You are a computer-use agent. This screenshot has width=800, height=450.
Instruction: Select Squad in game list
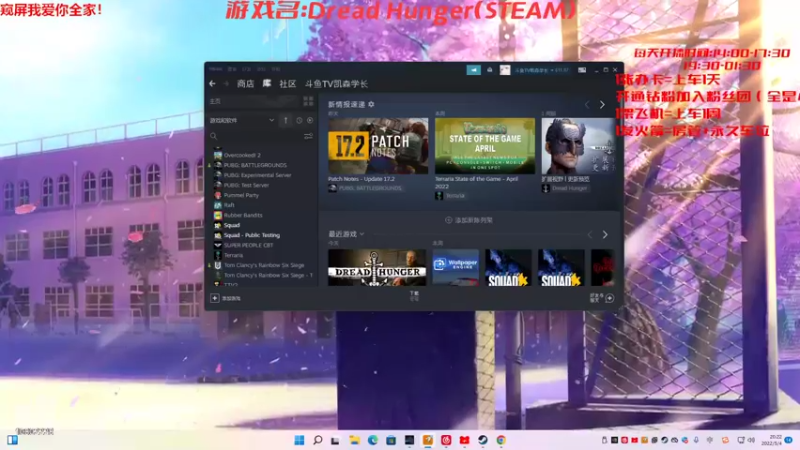(x=232, y=225)
